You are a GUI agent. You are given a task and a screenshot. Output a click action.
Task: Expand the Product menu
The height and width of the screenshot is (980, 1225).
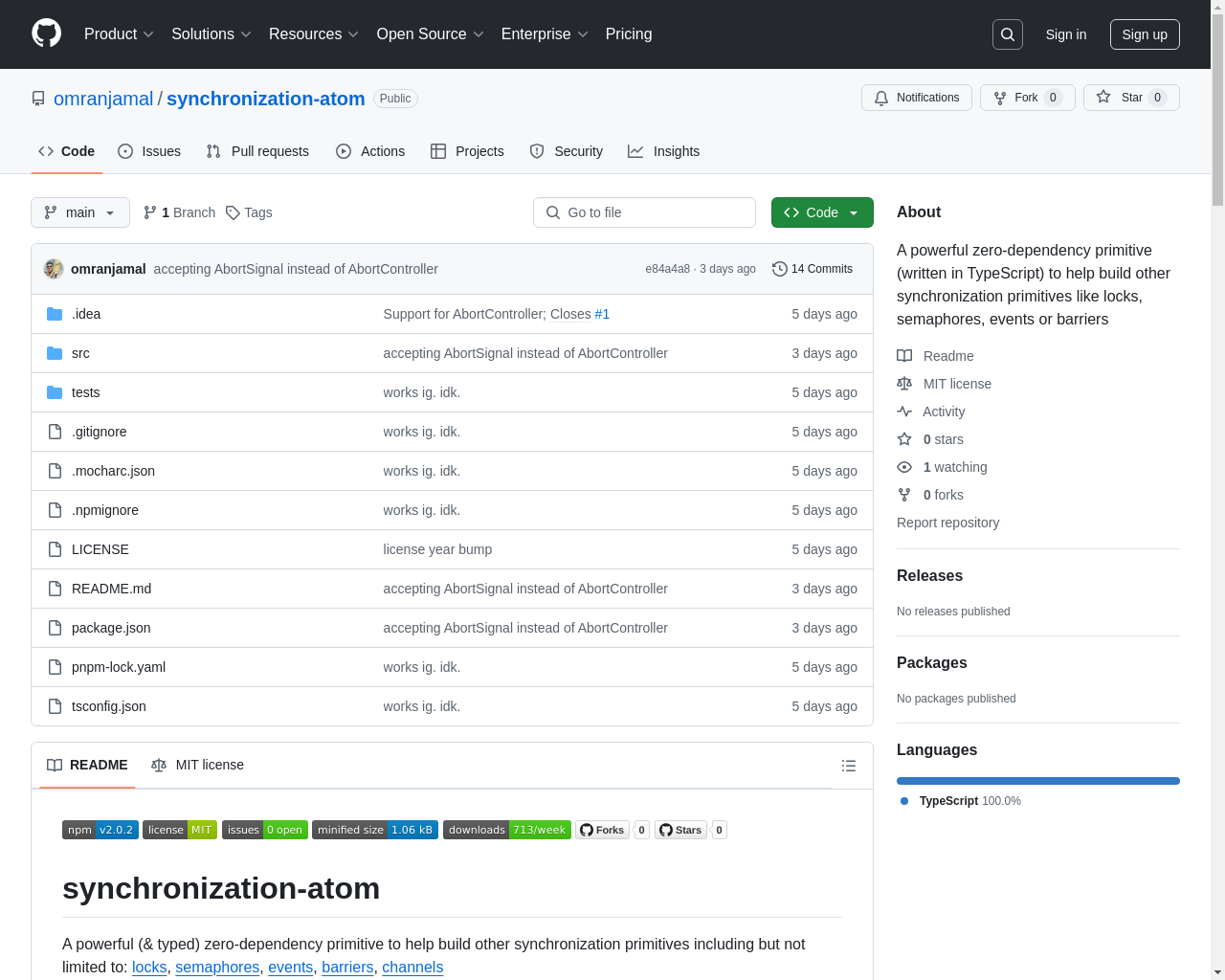click(119, 34)
